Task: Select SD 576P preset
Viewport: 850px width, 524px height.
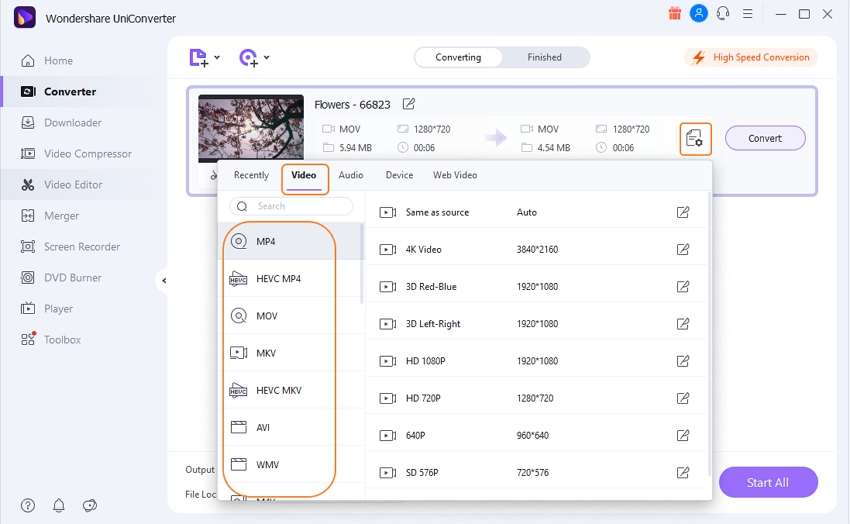Action: tap(537, 473)
